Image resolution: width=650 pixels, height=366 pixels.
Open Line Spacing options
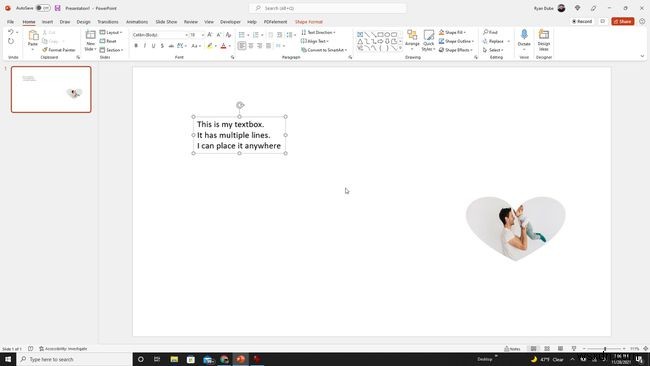point(290,35)
